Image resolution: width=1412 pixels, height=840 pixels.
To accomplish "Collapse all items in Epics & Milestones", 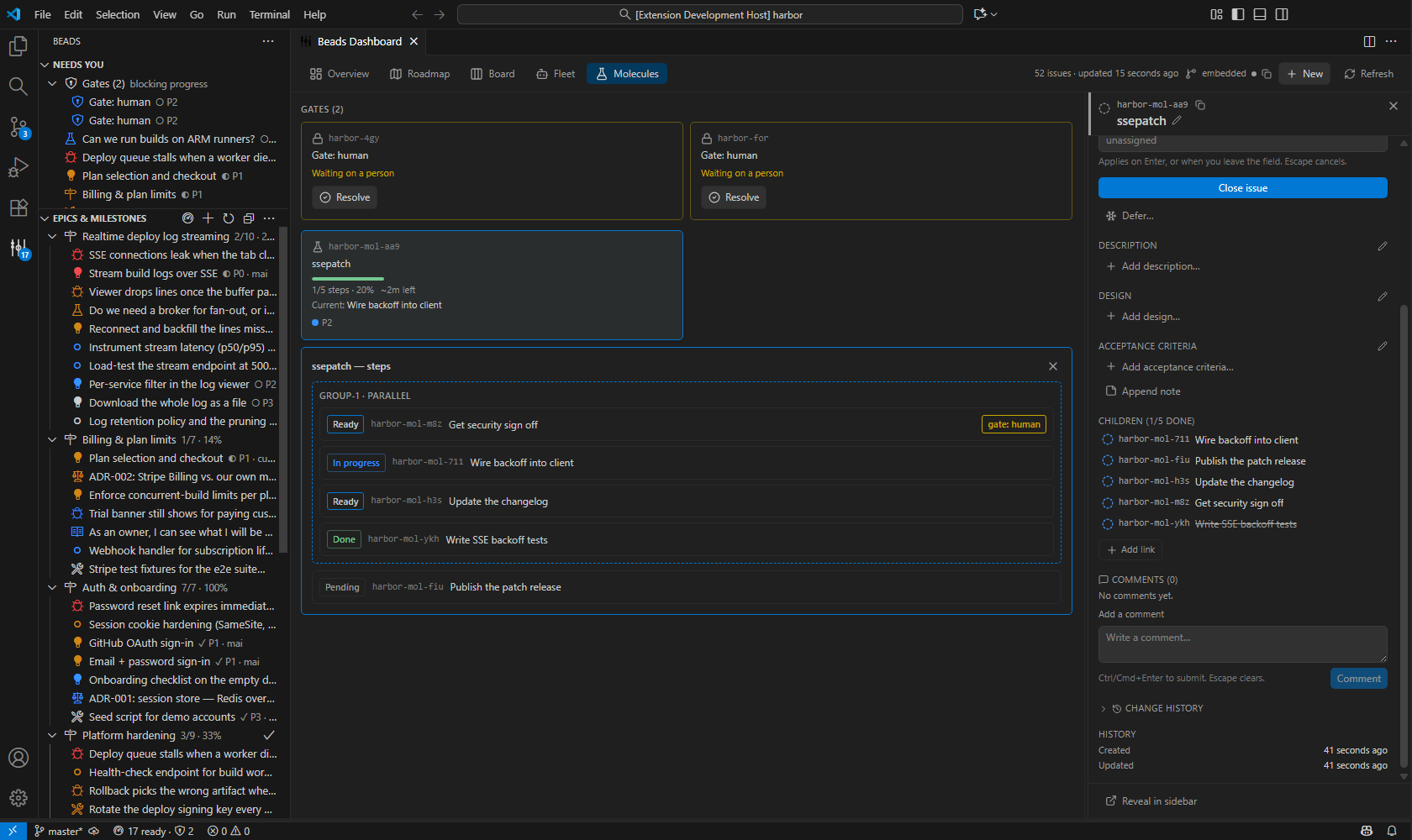I will pos(249,218).
